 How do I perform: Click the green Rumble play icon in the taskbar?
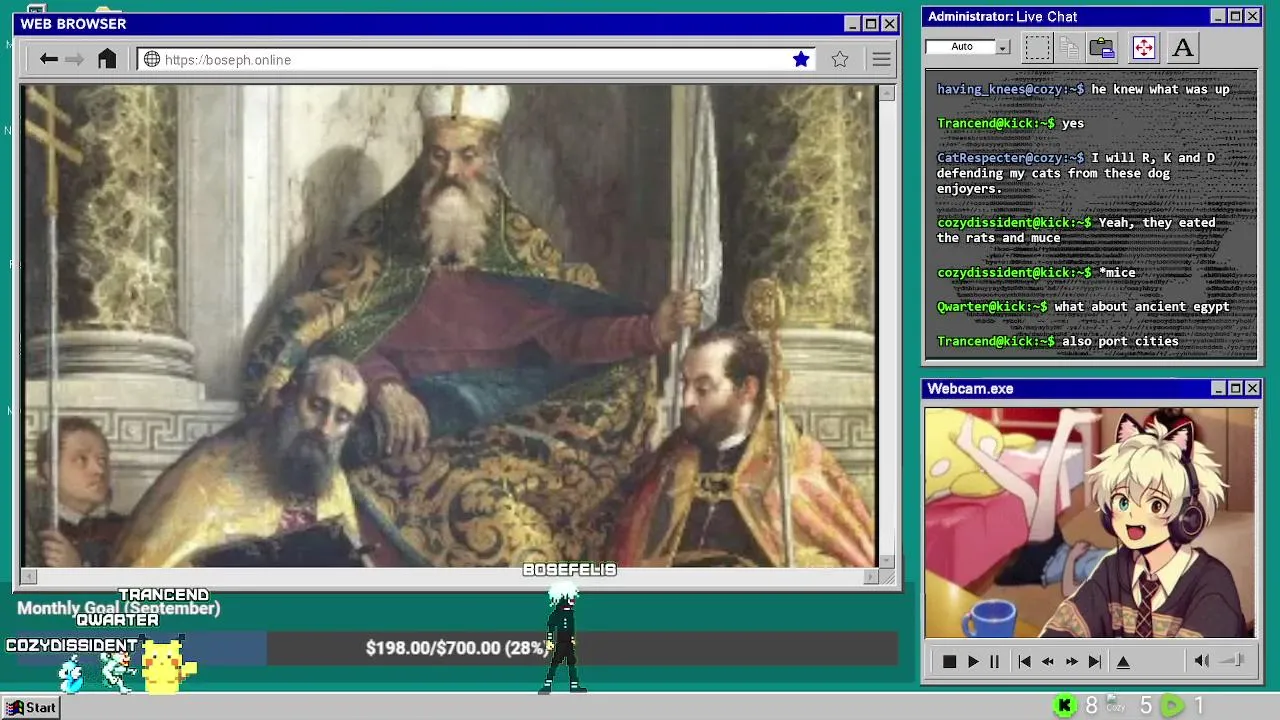pos(1172,706)
